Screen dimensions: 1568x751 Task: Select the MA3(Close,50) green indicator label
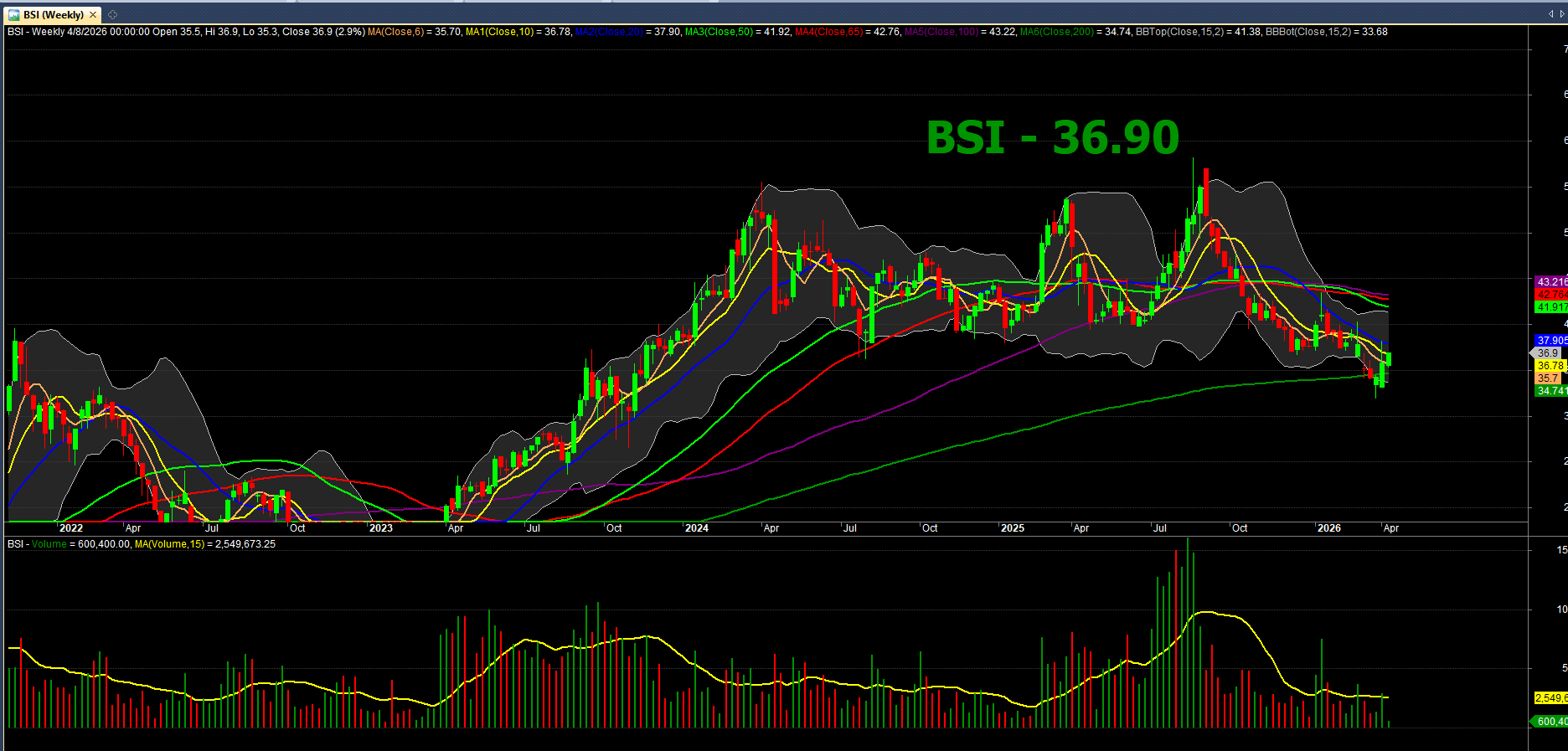click(x=720, y=32)
